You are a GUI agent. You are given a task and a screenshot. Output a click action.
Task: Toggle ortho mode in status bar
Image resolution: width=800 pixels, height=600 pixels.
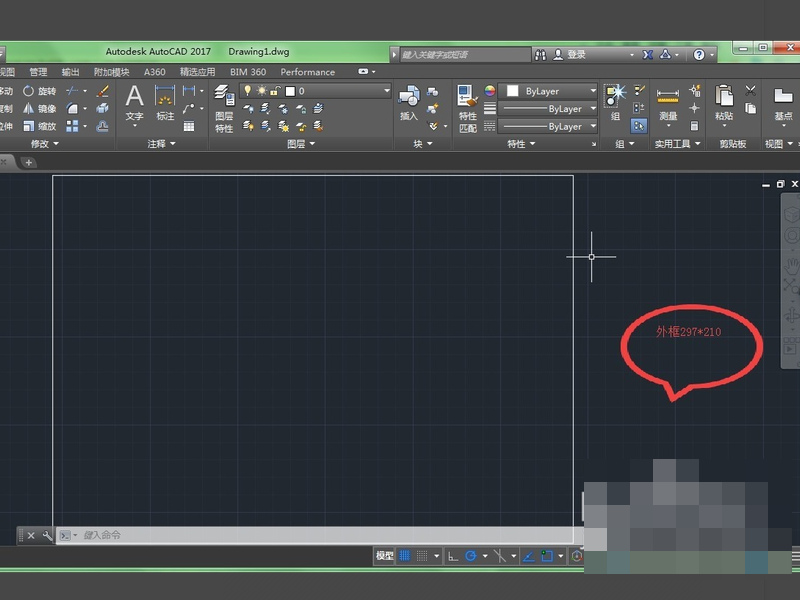click(453, 556)
